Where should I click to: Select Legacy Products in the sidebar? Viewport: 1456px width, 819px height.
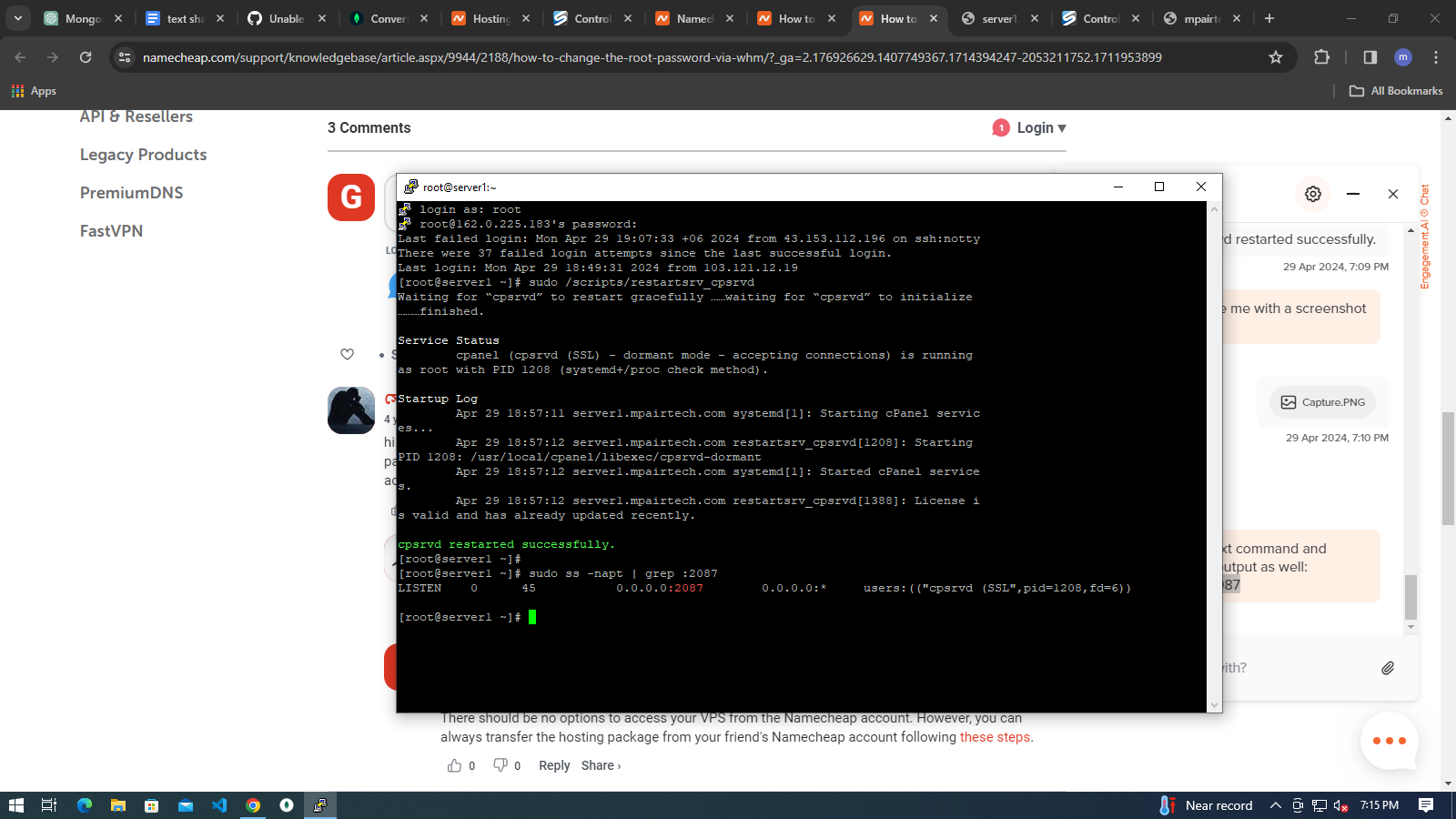tap(143, 155)
